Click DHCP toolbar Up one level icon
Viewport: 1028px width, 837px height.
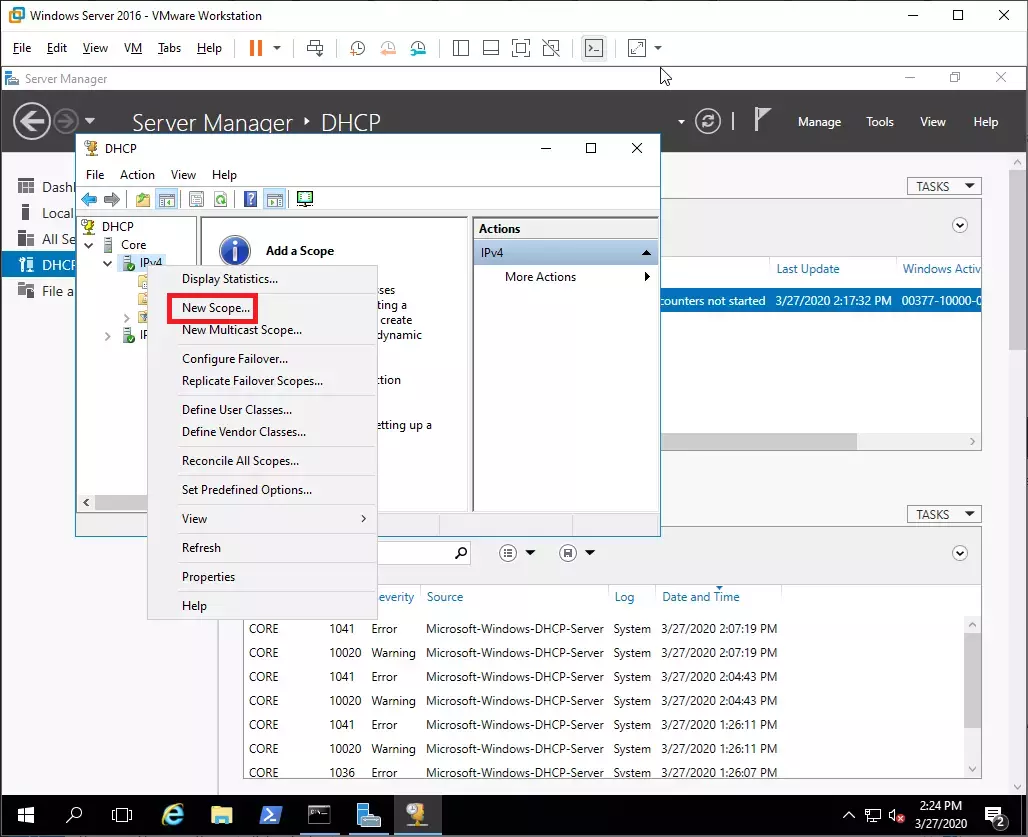click(x=142, y=199)
